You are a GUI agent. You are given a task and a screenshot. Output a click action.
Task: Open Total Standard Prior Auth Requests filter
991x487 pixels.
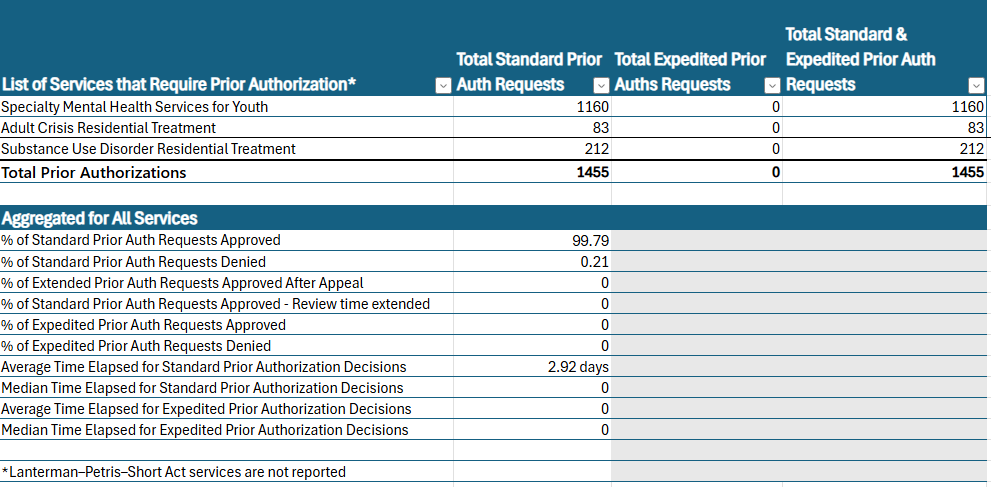pyautogui.click(x=601, y=86)
